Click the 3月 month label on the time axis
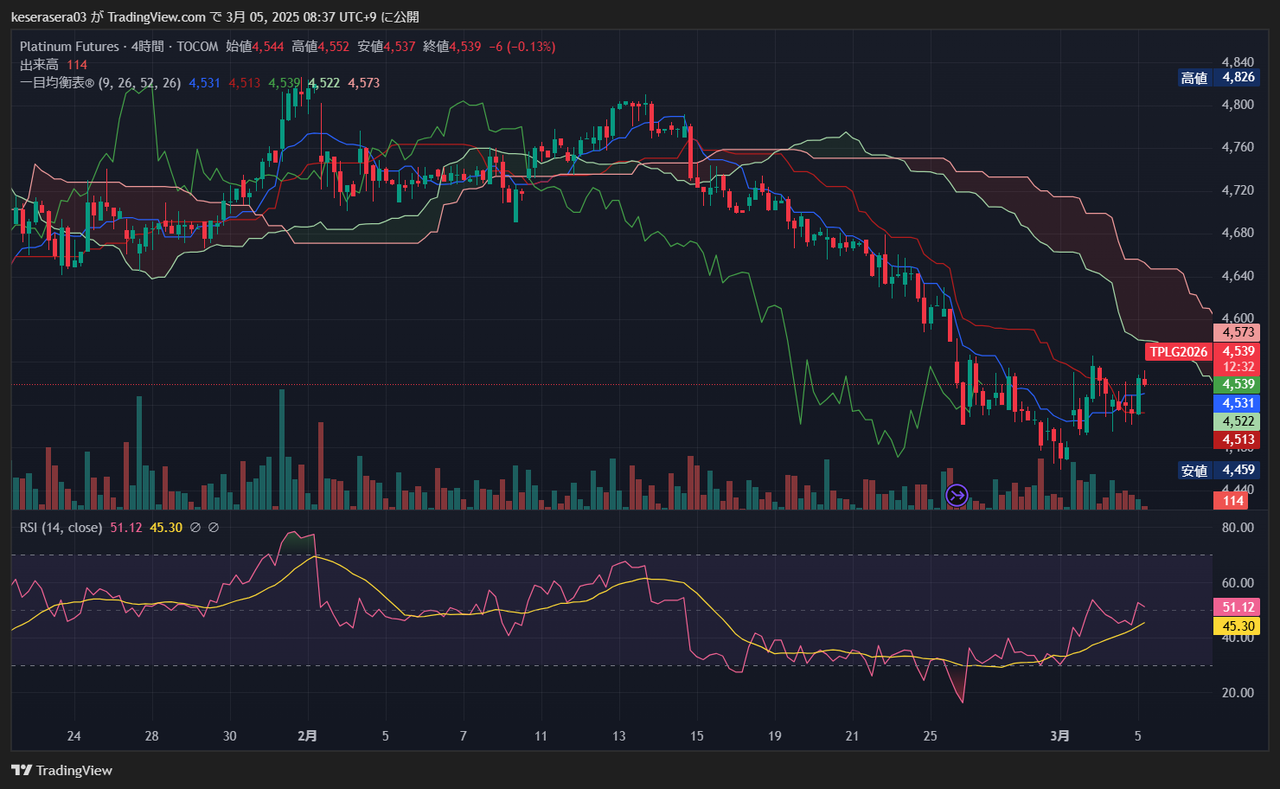Viewport: 1280px width, 789px height. point(1061,736)
